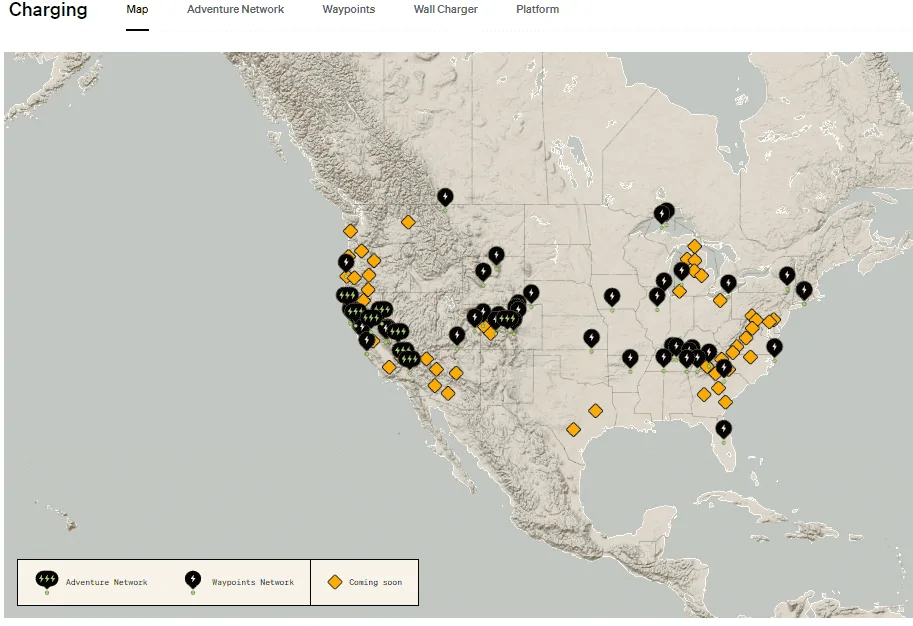Select the Adventure Network marker in northern California
Screen dimensions: 913x626
pos(347,296)
